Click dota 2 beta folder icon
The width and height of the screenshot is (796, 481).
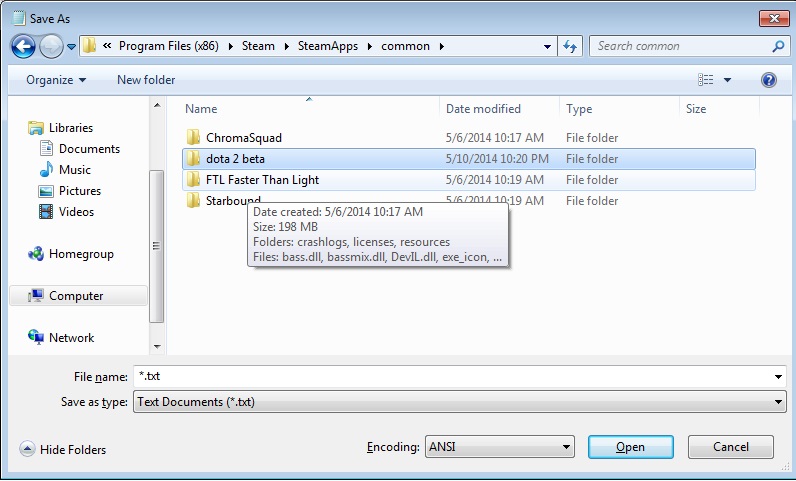click(x=193, y=159)
